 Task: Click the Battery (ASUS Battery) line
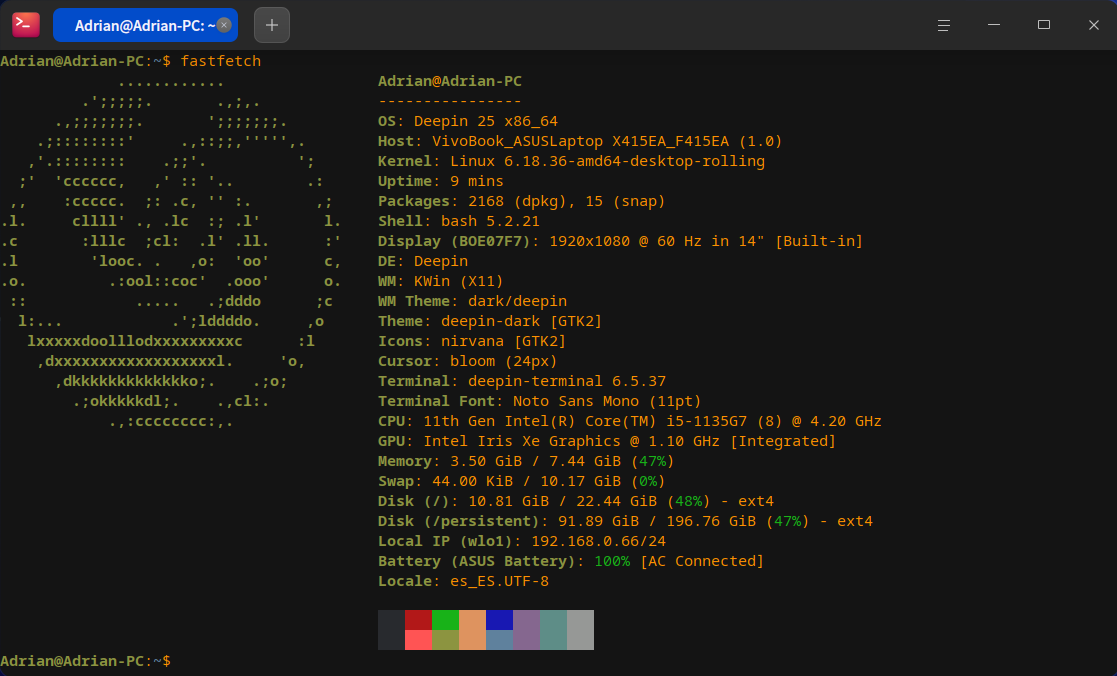571,561
